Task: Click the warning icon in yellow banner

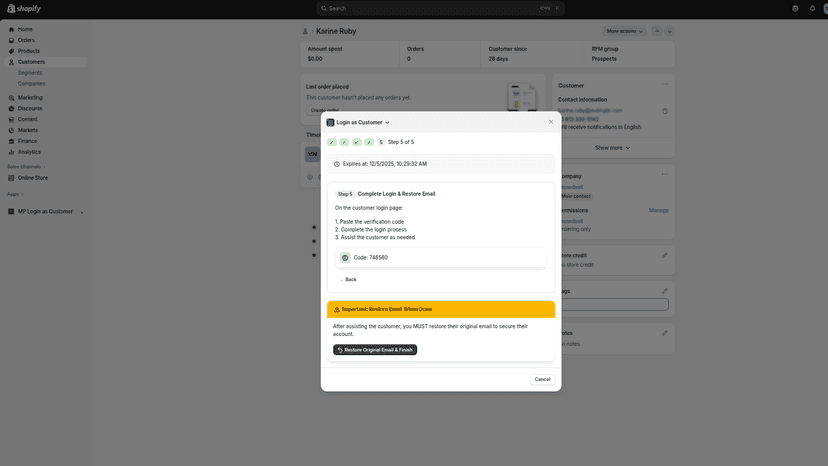Action: pyautogui.click(x=337, y=310)
